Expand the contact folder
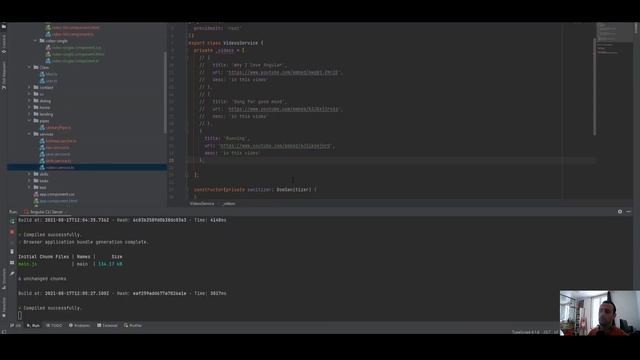 pos(29,87)
